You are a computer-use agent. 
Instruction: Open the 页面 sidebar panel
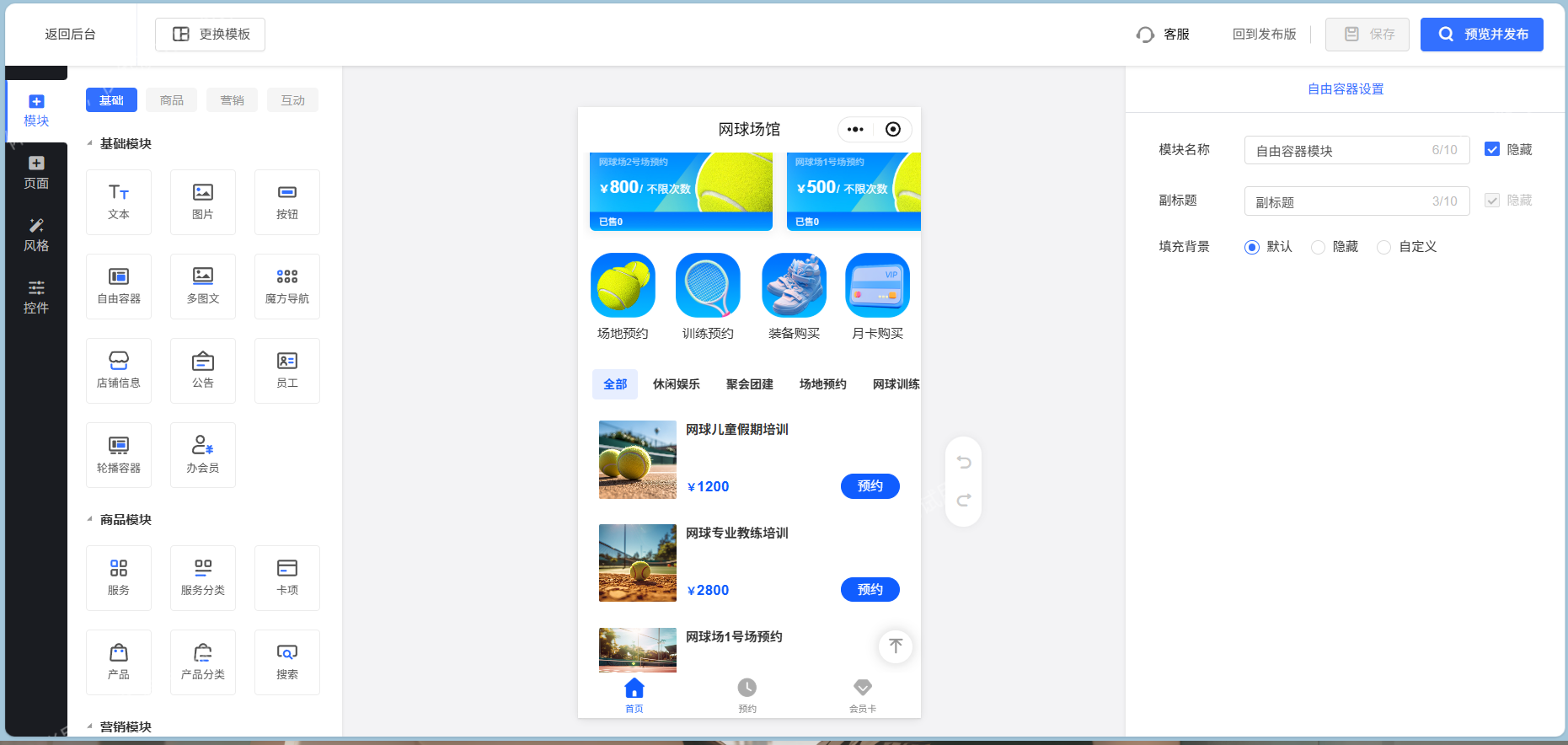coord(36,174)
